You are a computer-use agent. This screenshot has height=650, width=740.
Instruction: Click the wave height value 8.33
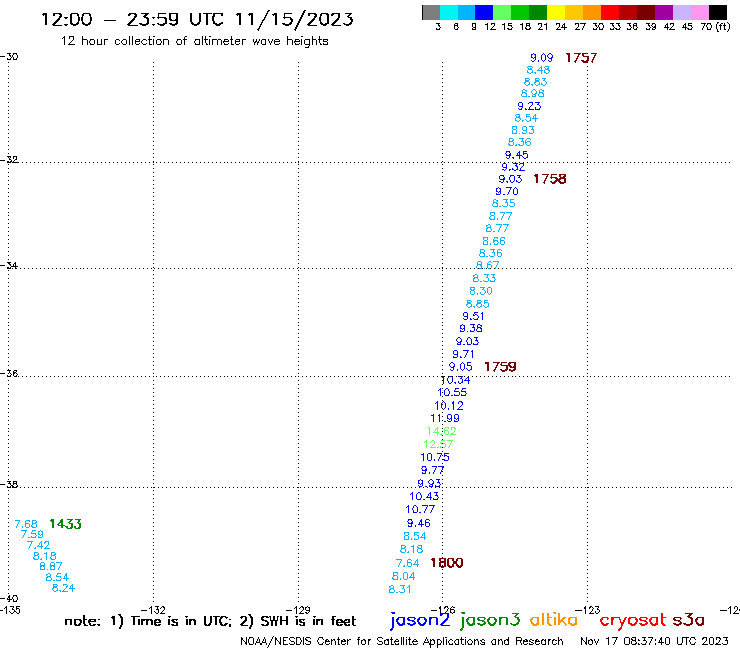[484, 278]
